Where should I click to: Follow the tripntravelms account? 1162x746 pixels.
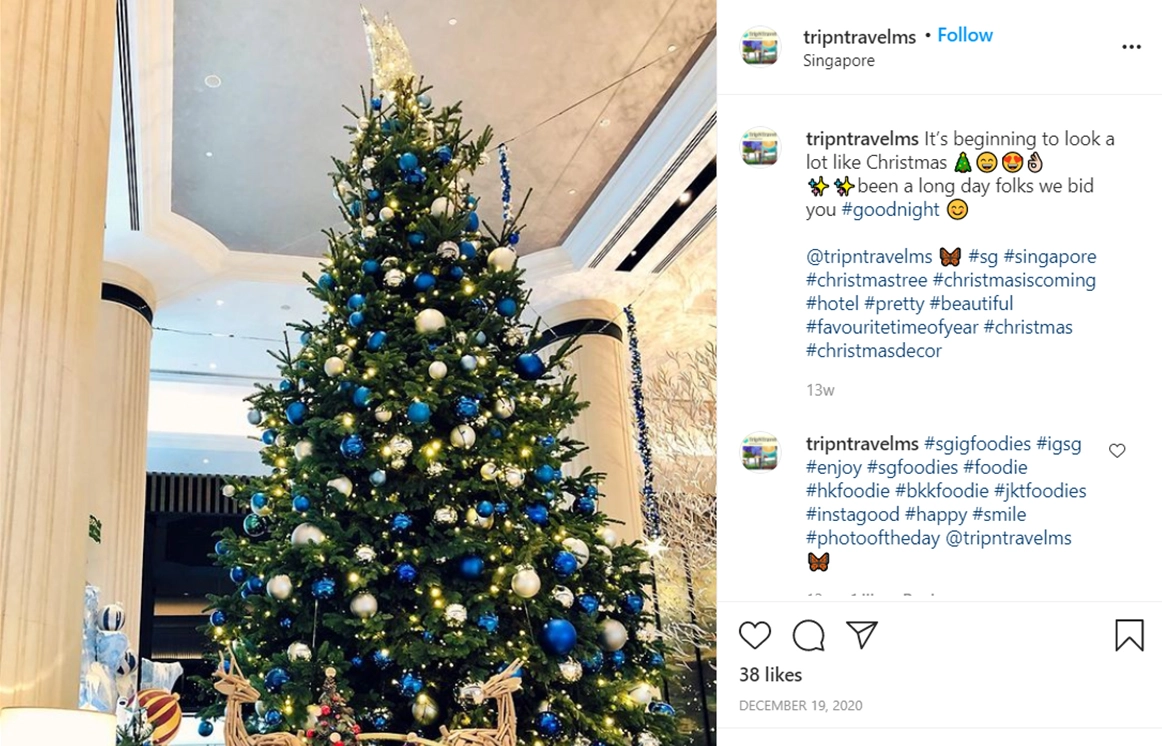pyautogui.click(x=965, y=35)
